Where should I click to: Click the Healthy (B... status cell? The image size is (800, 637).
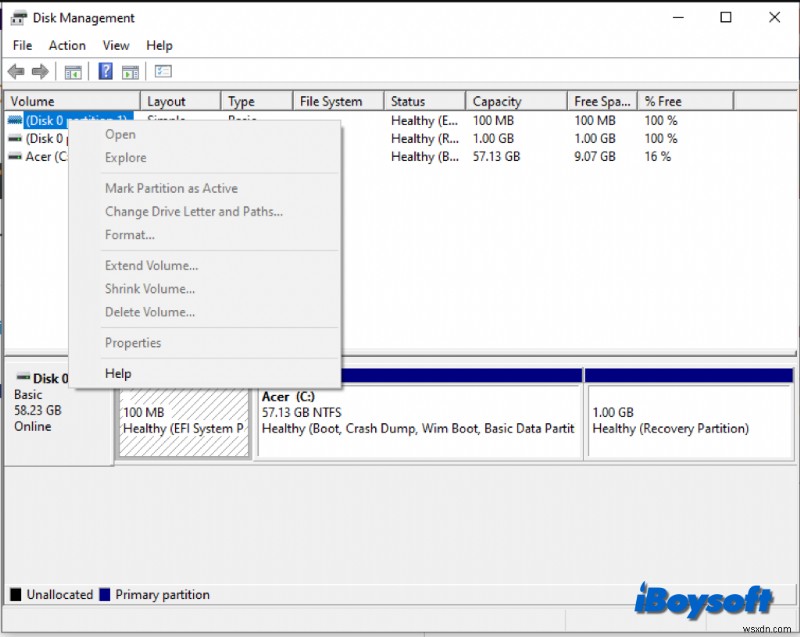tap(425, 157)
